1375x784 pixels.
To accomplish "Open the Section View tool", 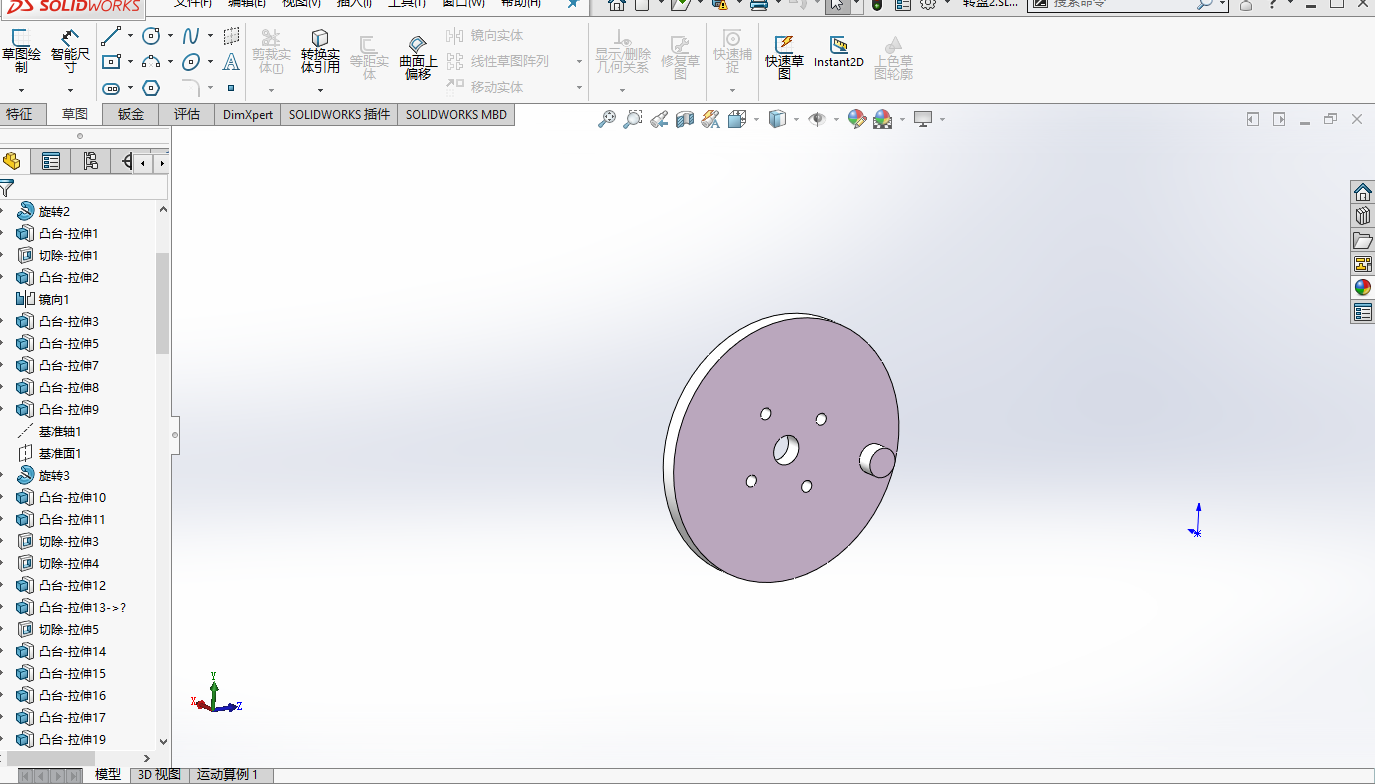I will click(685, 120).
